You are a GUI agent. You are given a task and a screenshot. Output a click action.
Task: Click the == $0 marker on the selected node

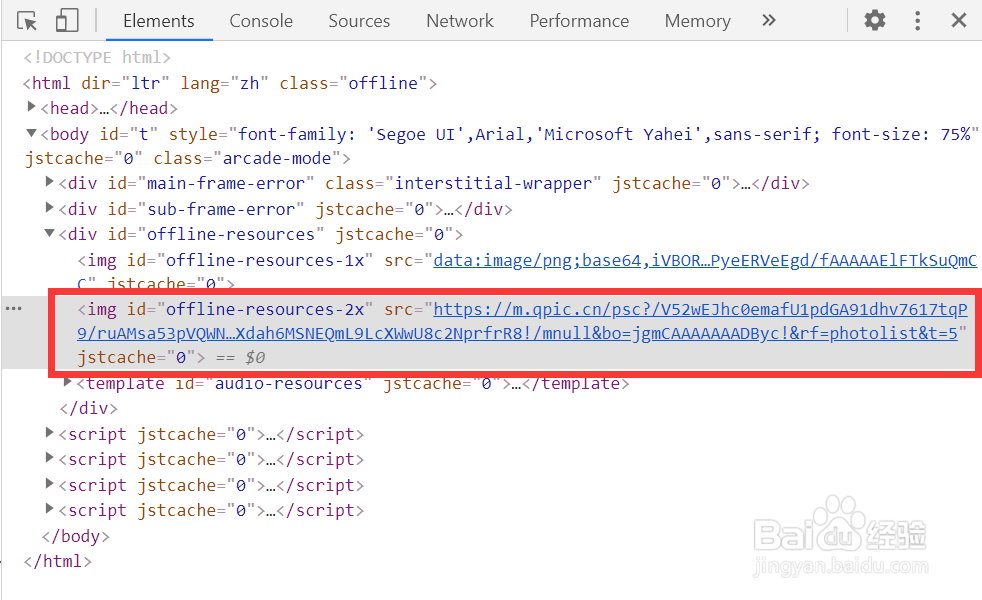(x=241, y=358)
